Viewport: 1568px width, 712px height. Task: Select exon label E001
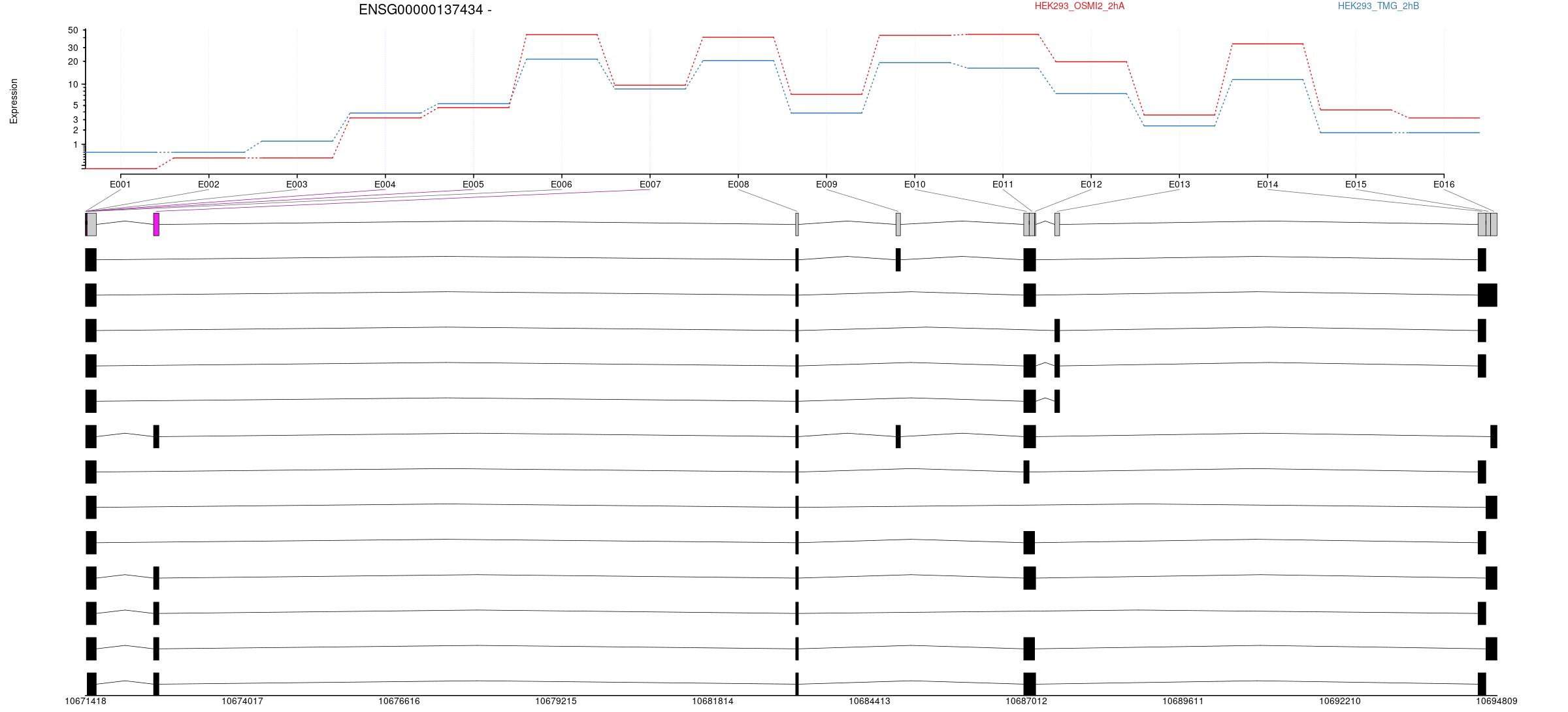click(120, 184)
